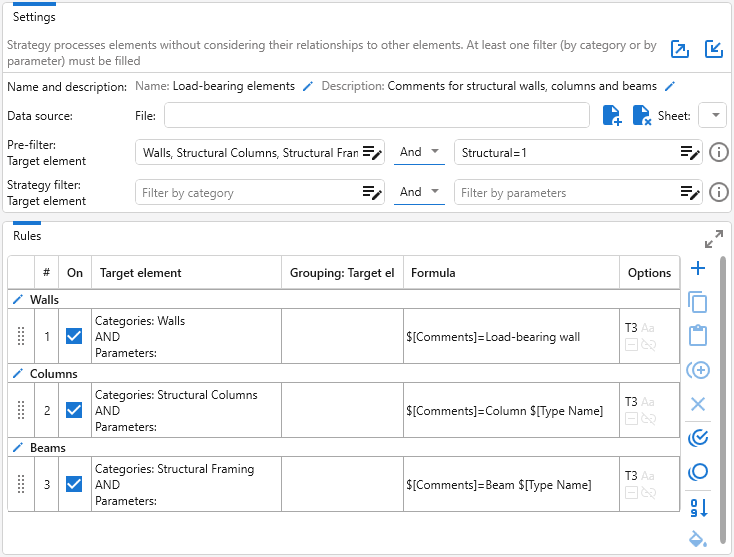The width and height of the screenshot is (734, 557).
Task: Select the Rules tab header
Action: click(x=27, y=236)
